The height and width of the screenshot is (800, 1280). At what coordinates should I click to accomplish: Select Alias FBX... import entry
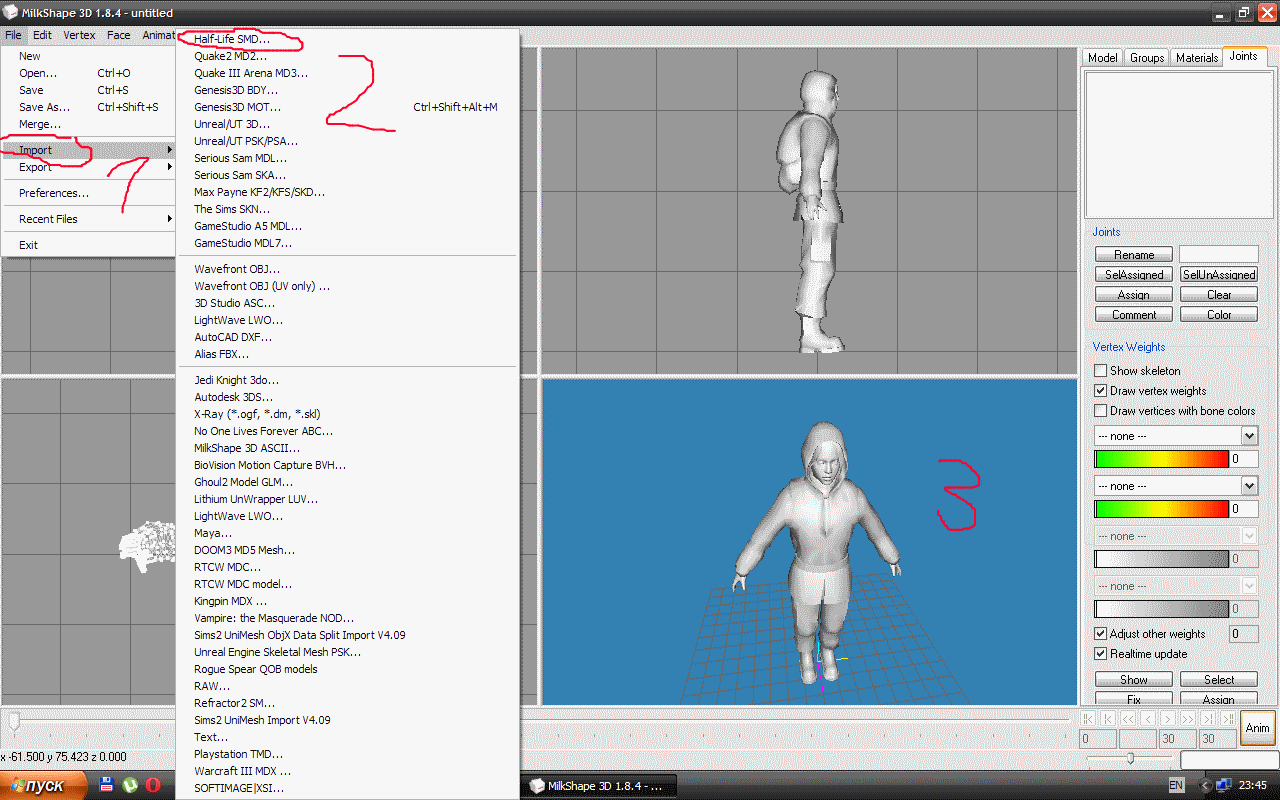pyautogui.click(x=347, y=354)
